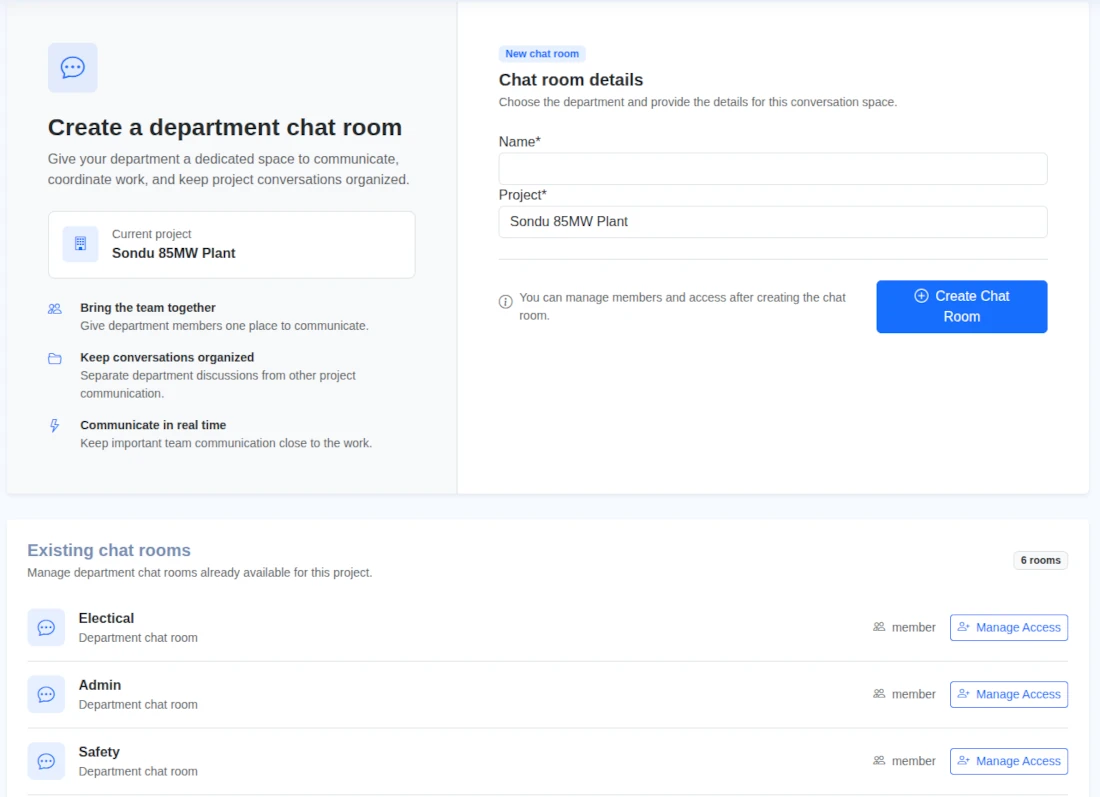Screen dimensions: 1100x797
Task: Open Manage Access for the Safety room
Action: tap(1008, 761)
